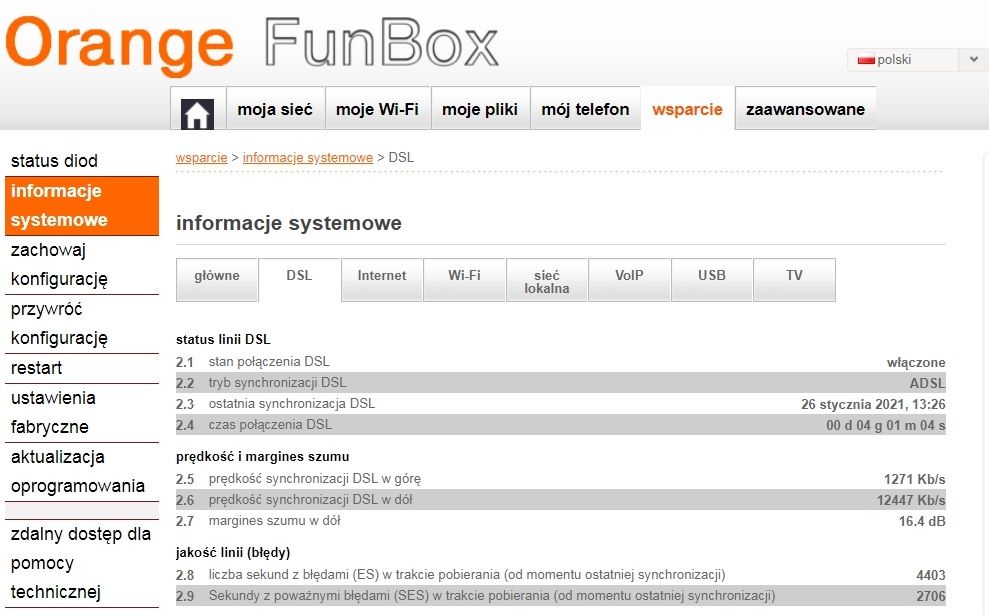Click the ADSL value
This screenshot has width=989, height=615.
tap(927, 383)
